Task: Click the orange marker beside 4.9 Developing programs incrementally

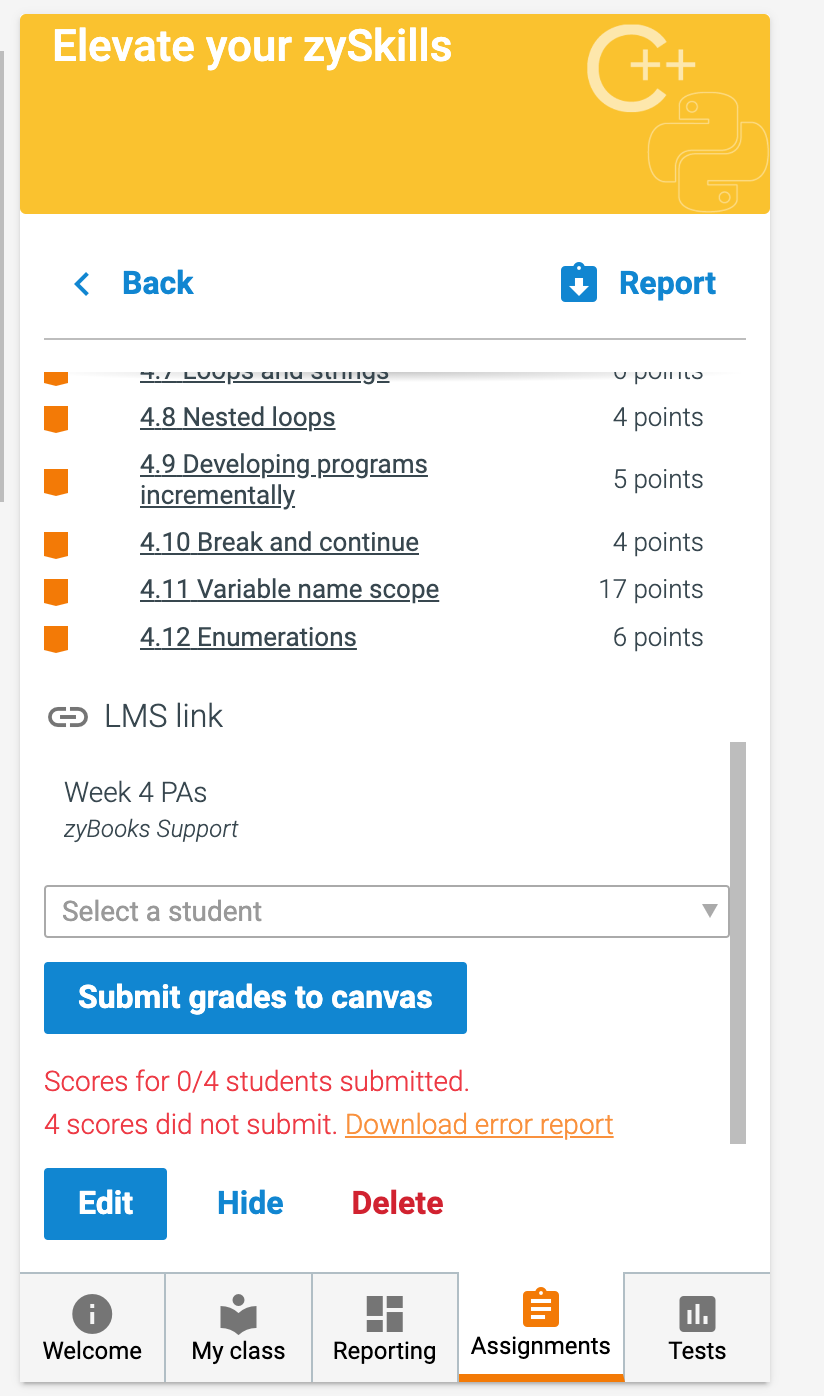Action: click(56, 481)
